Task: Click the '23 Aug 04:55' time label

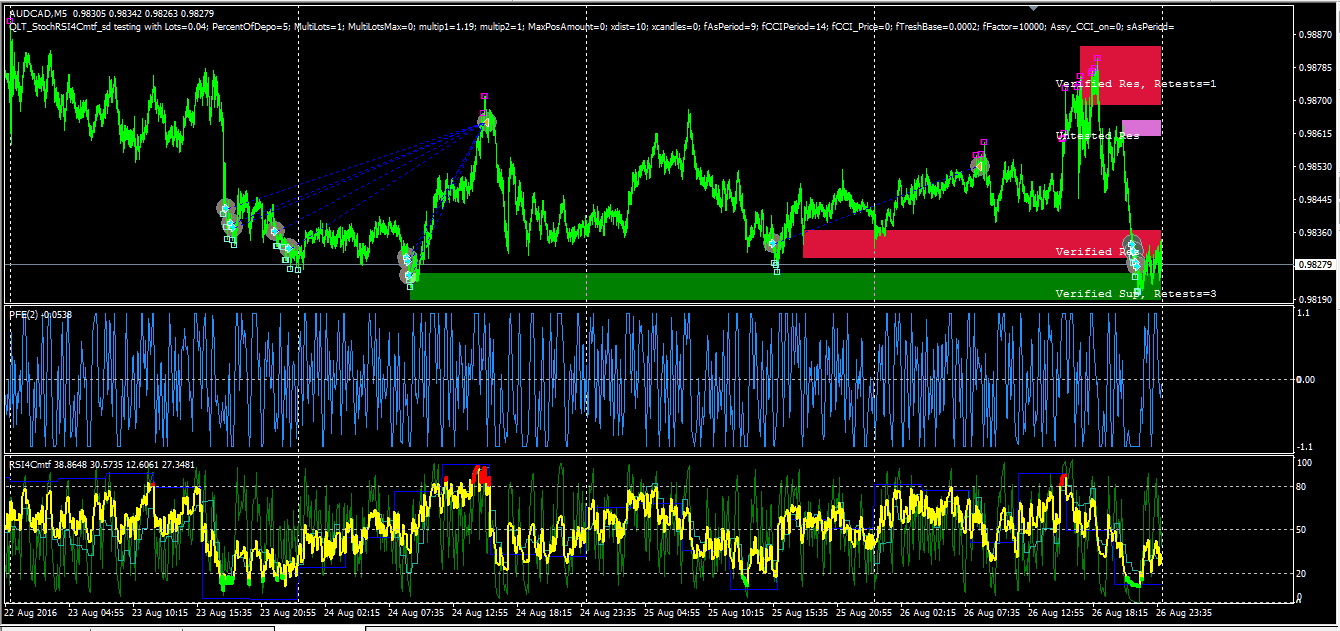Action: point(94,612)
